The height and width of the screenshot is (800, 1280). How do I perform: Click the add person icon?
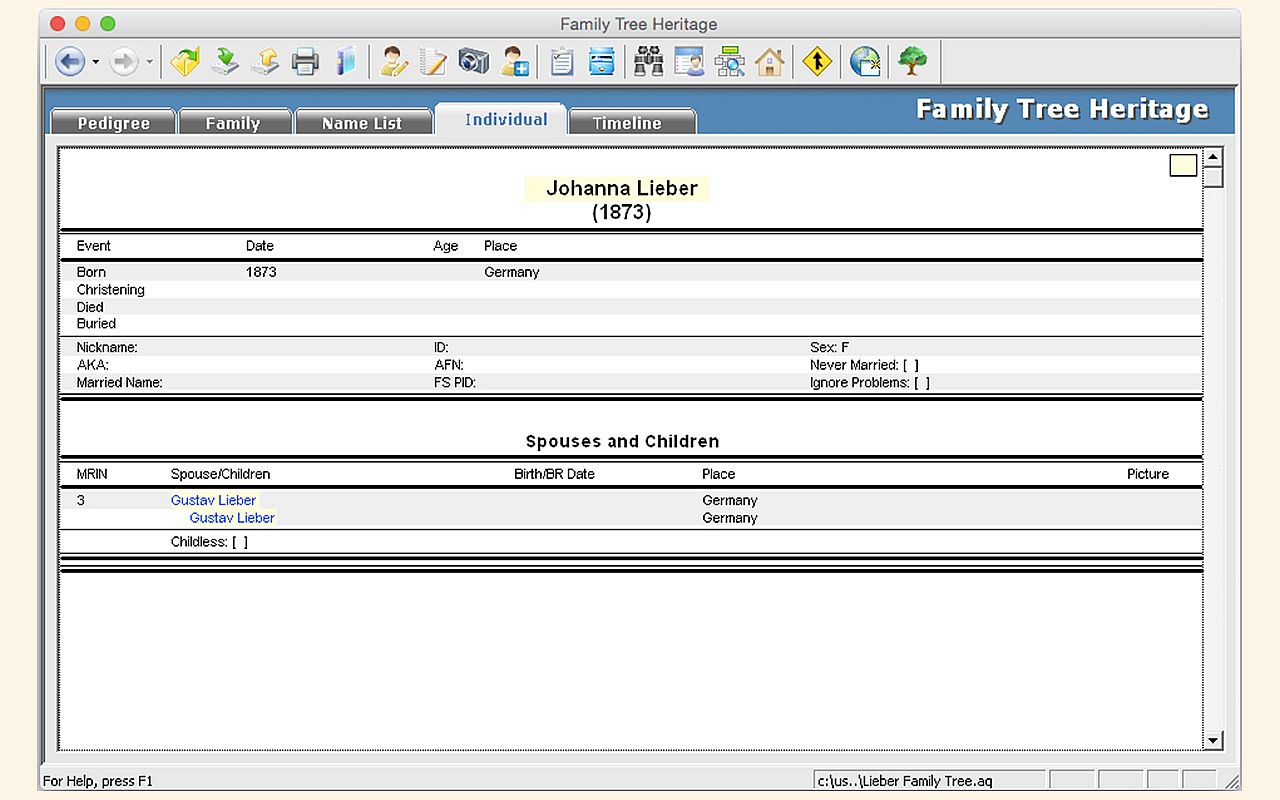tap(515, 62)
